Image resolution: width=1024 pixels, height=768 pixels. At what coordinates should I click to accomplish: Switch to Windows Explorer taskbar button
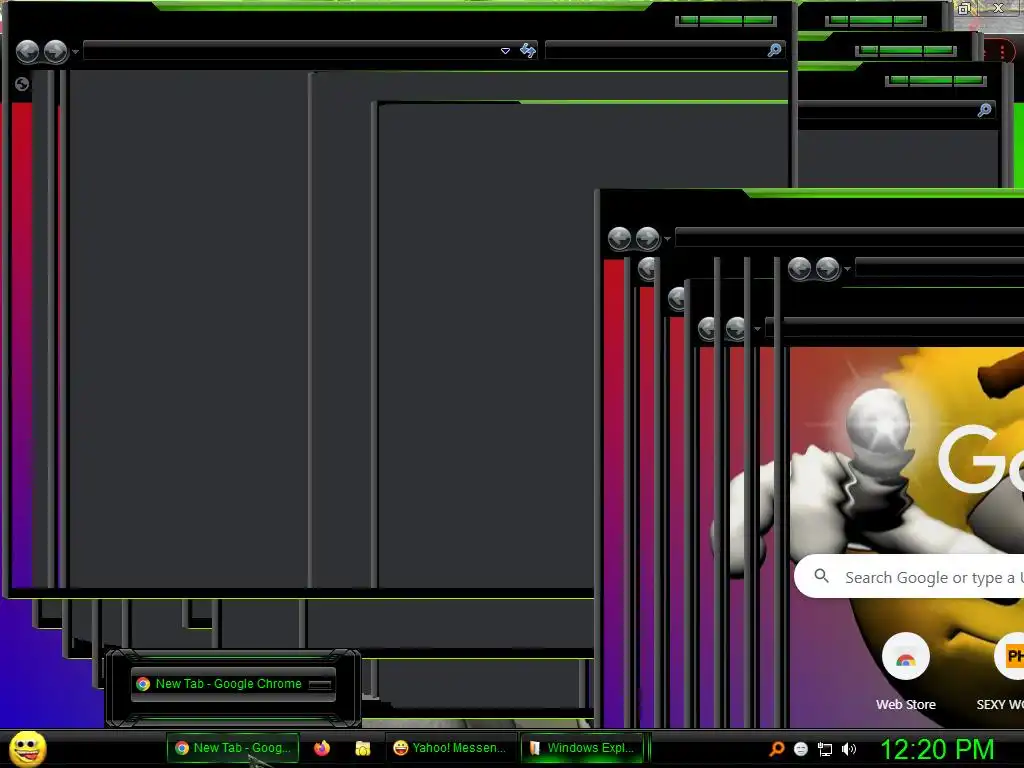pos(583,748)
